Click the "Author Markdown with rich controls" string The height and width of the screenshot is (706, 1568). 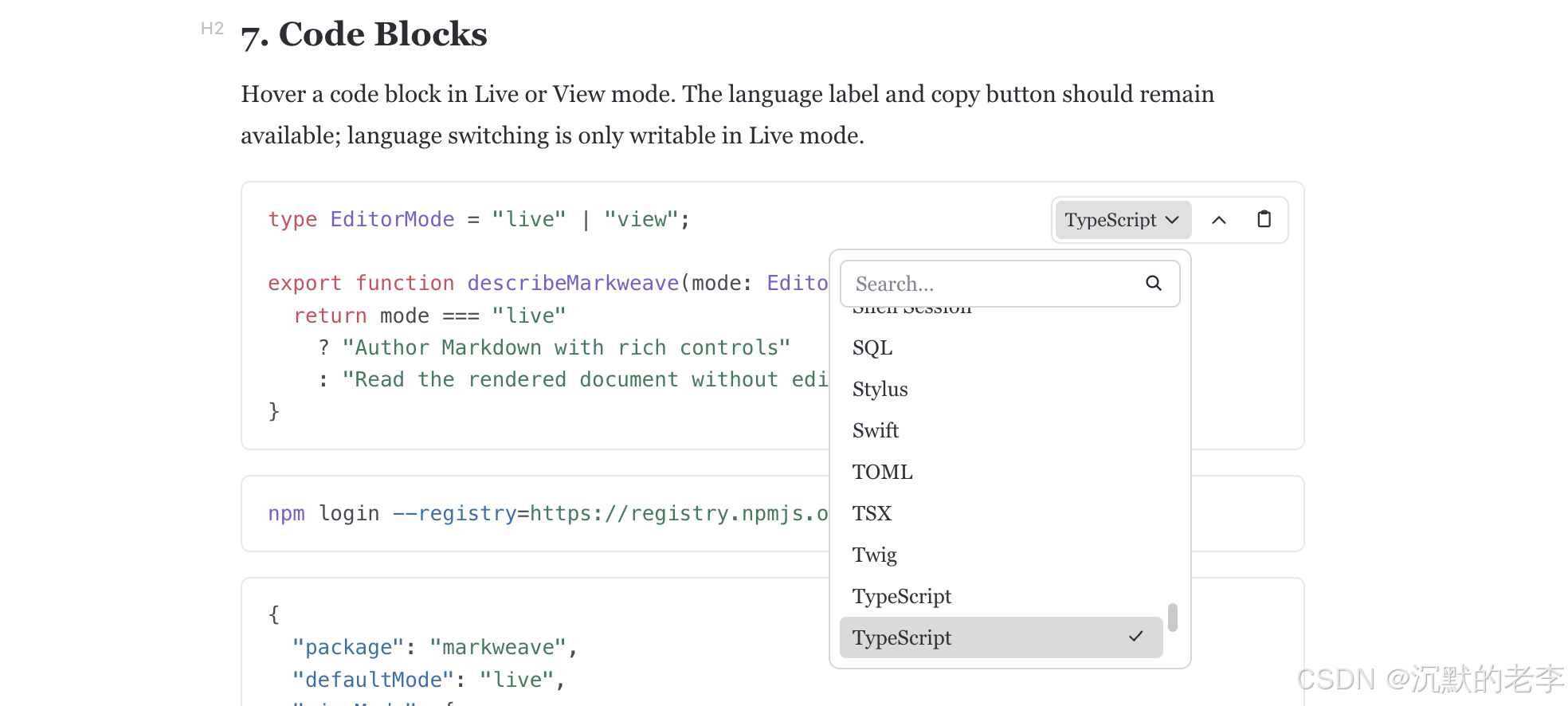coord(566,347)
